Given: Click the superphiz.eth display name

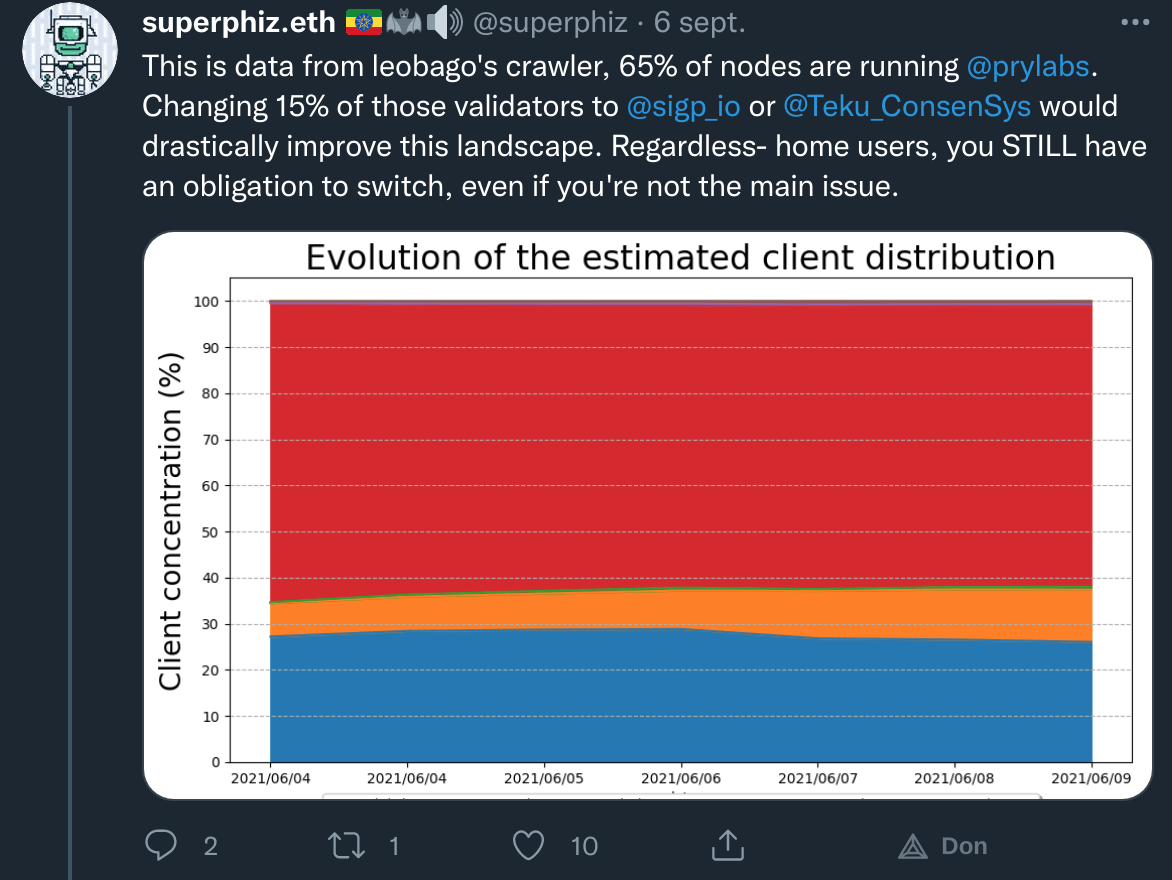Looking at the screenshot, I should click(x=240, y=22).
